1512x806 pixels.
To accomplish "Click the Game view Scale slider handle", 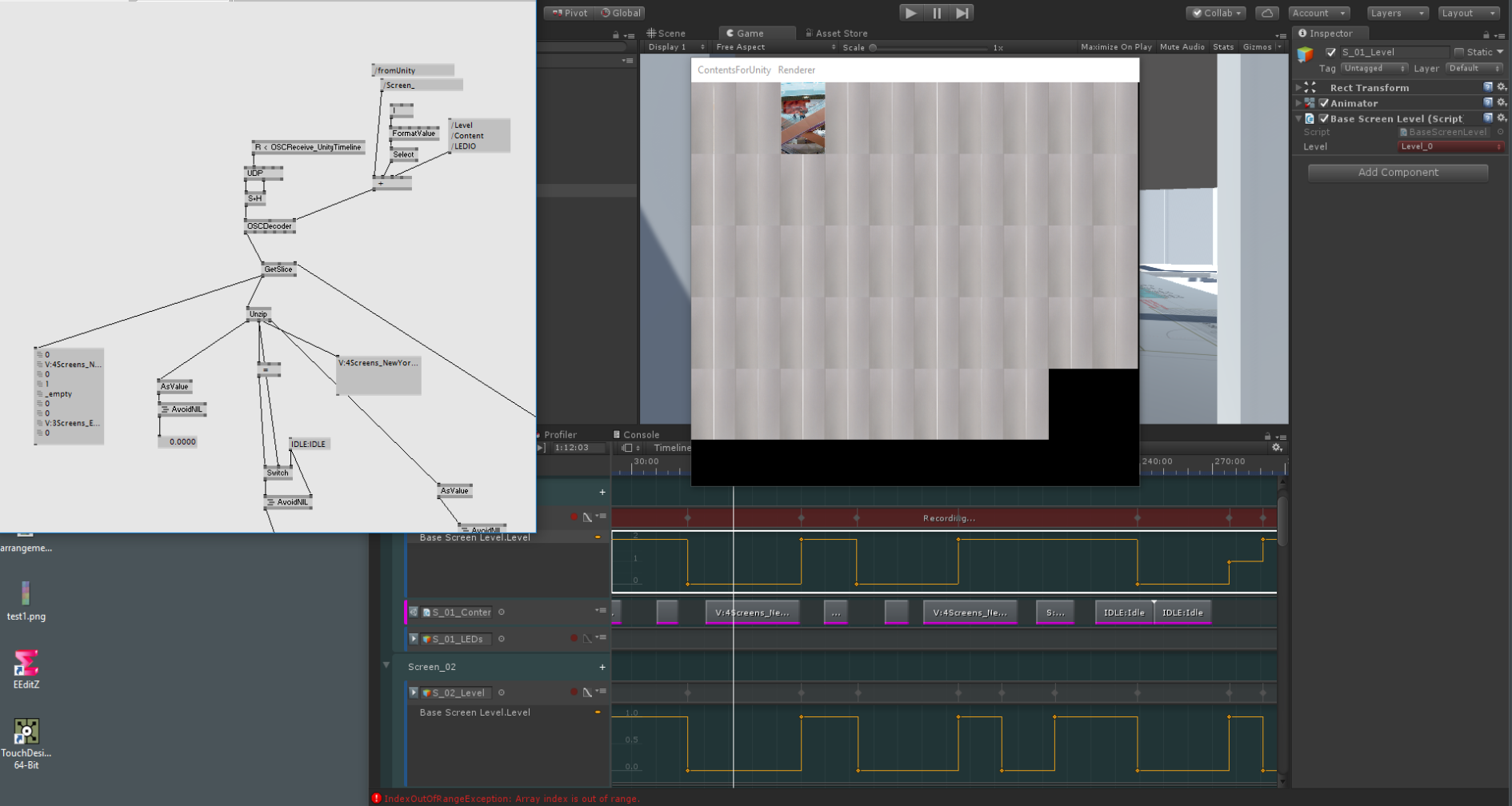I will [873, 48].
